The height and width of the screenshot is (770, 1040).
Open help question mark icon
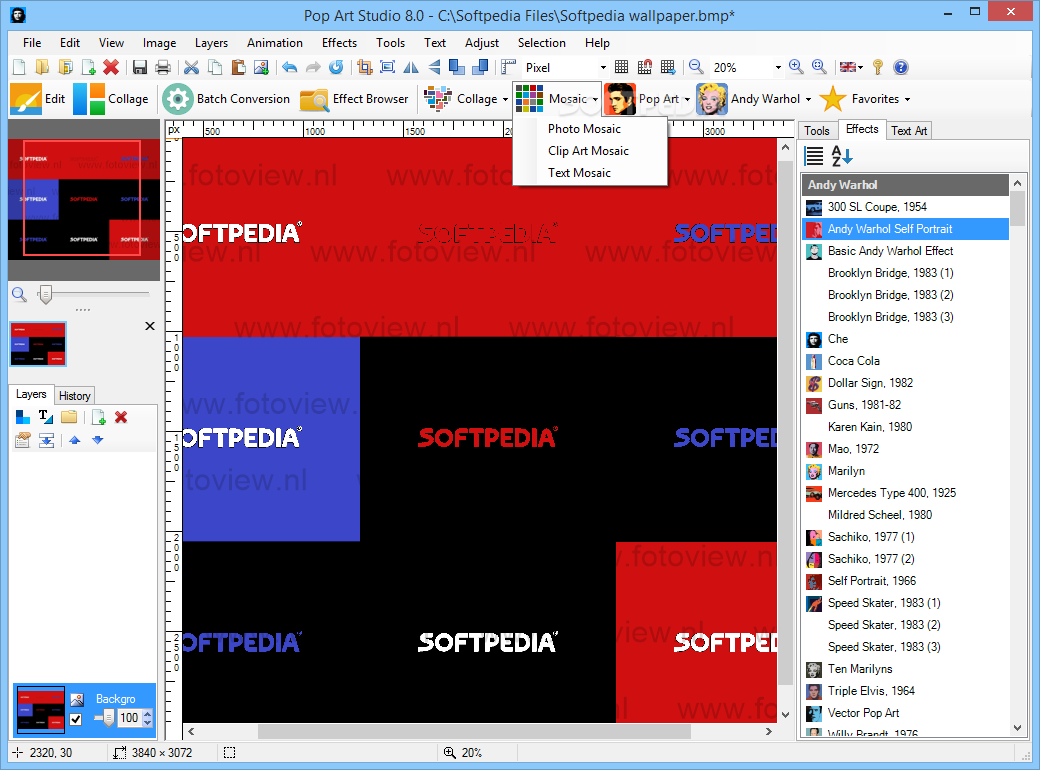(x=900, y=67)
